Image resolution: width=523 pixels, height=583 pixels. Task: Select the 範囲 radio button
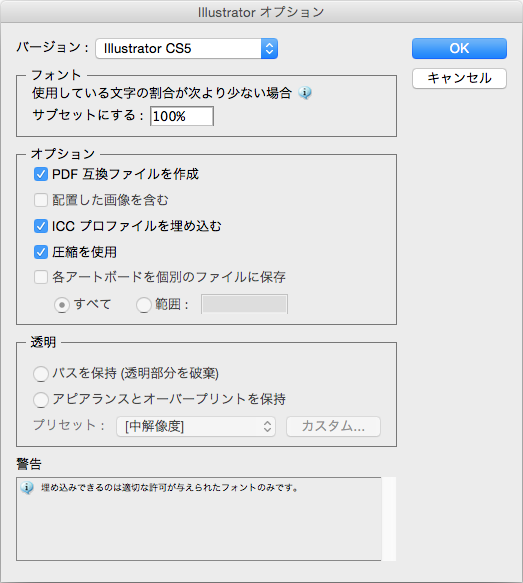click(x=143, y=305)
